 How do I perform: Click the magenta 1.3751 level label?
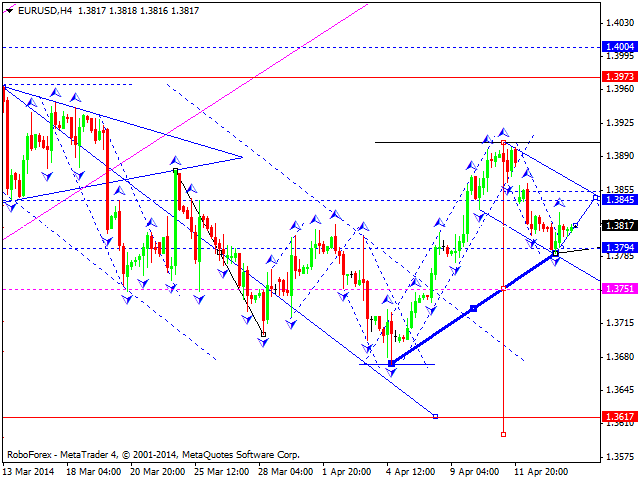click(x=620, y=289)
